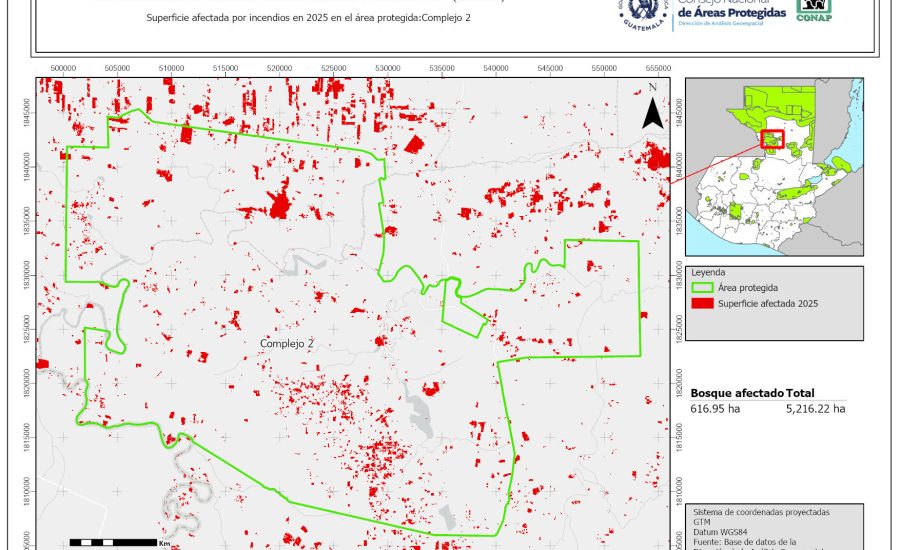Click the Leyenda heading
The width and height of the screenshot is (900, 550).
pyautogui.click(x=708, y=272)
